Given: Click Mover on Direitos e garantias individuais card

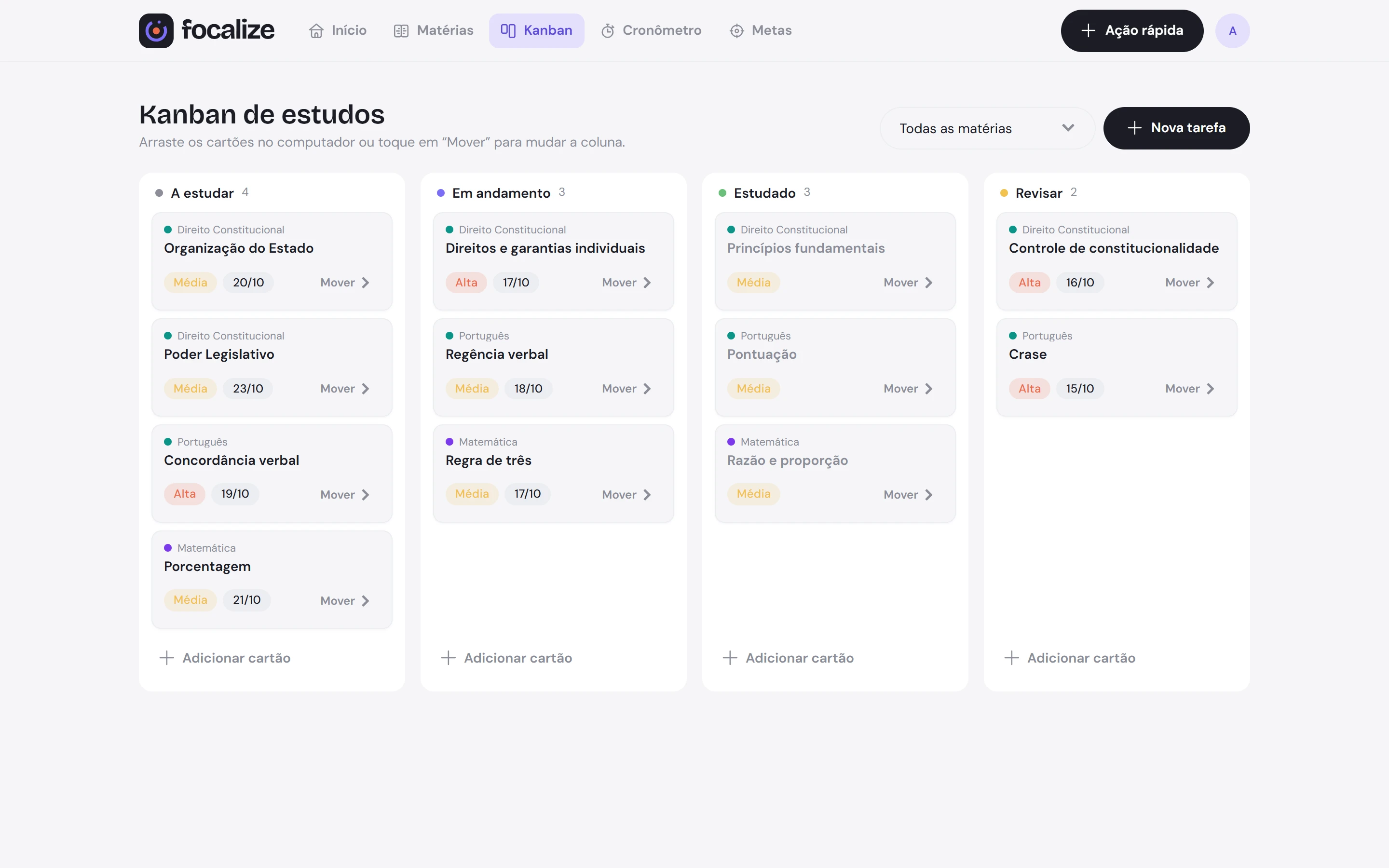Looking at the screenshot, I should (627, 283).
